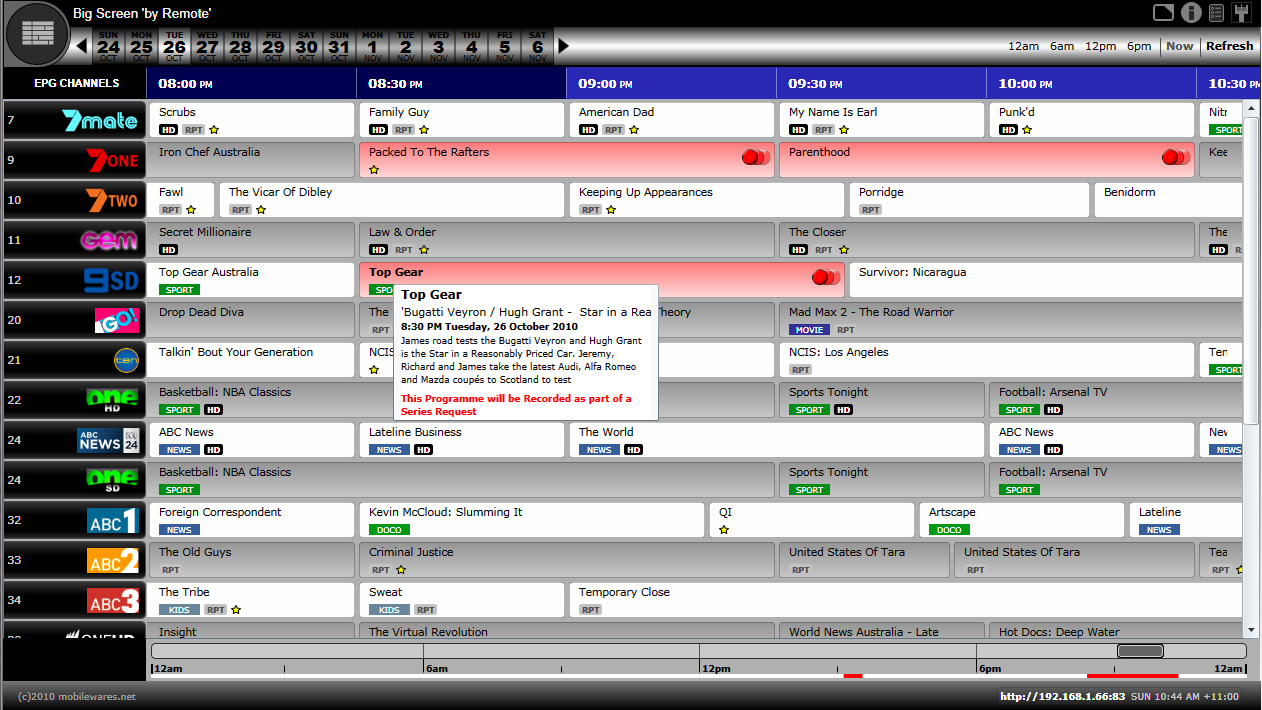Select the 9SD channel logo
Image resolution: width=1262 pixels, height=710 pixels.
111,280
